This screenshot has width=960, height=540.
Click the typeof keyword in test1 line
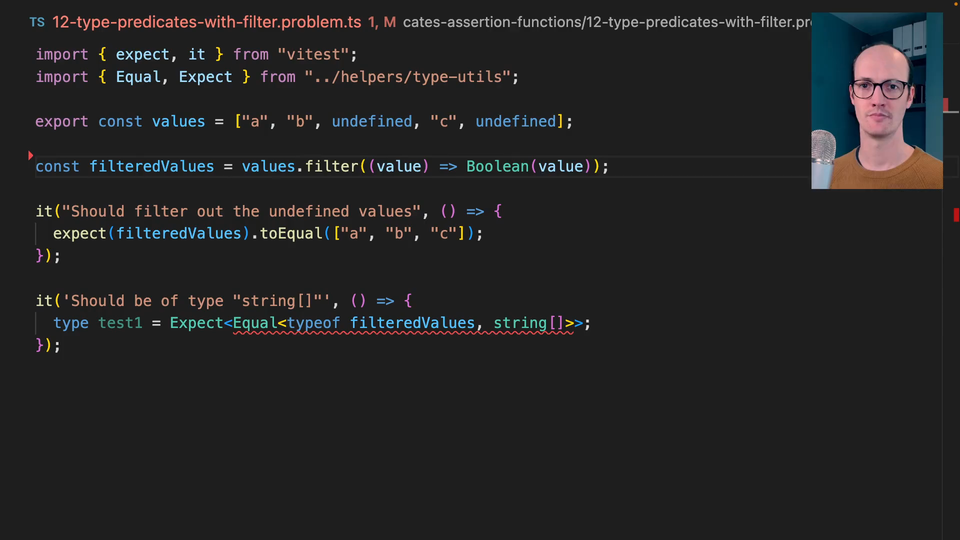pyautogui.click(x=313, y=323)
